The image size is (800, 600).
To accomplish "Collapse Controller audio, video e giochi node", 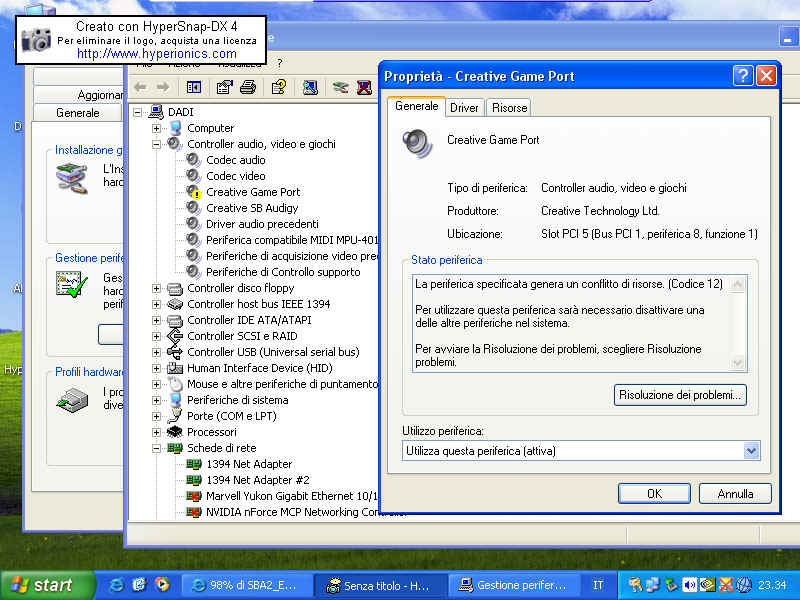I will 157,144.
